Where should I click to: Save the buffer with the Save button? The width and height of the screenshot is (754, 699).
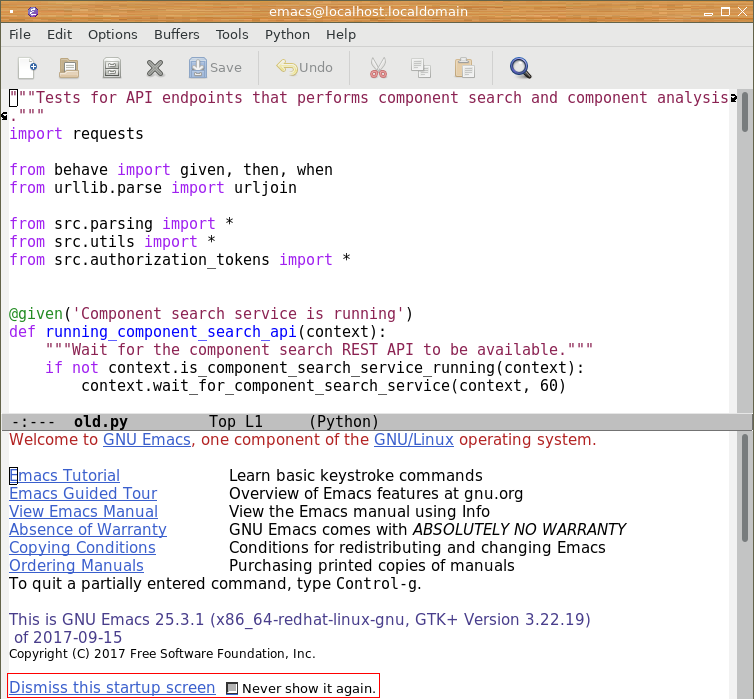[215, 68]
